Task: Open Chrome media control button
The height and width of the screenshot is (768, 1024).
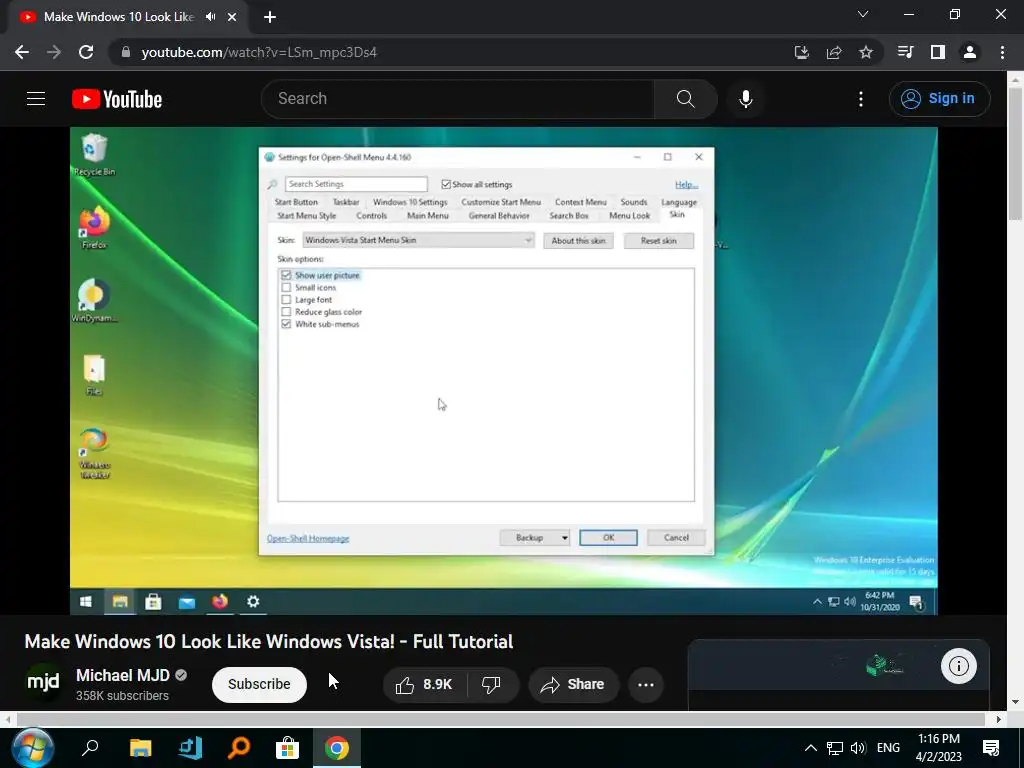Action: coord(905,52)
